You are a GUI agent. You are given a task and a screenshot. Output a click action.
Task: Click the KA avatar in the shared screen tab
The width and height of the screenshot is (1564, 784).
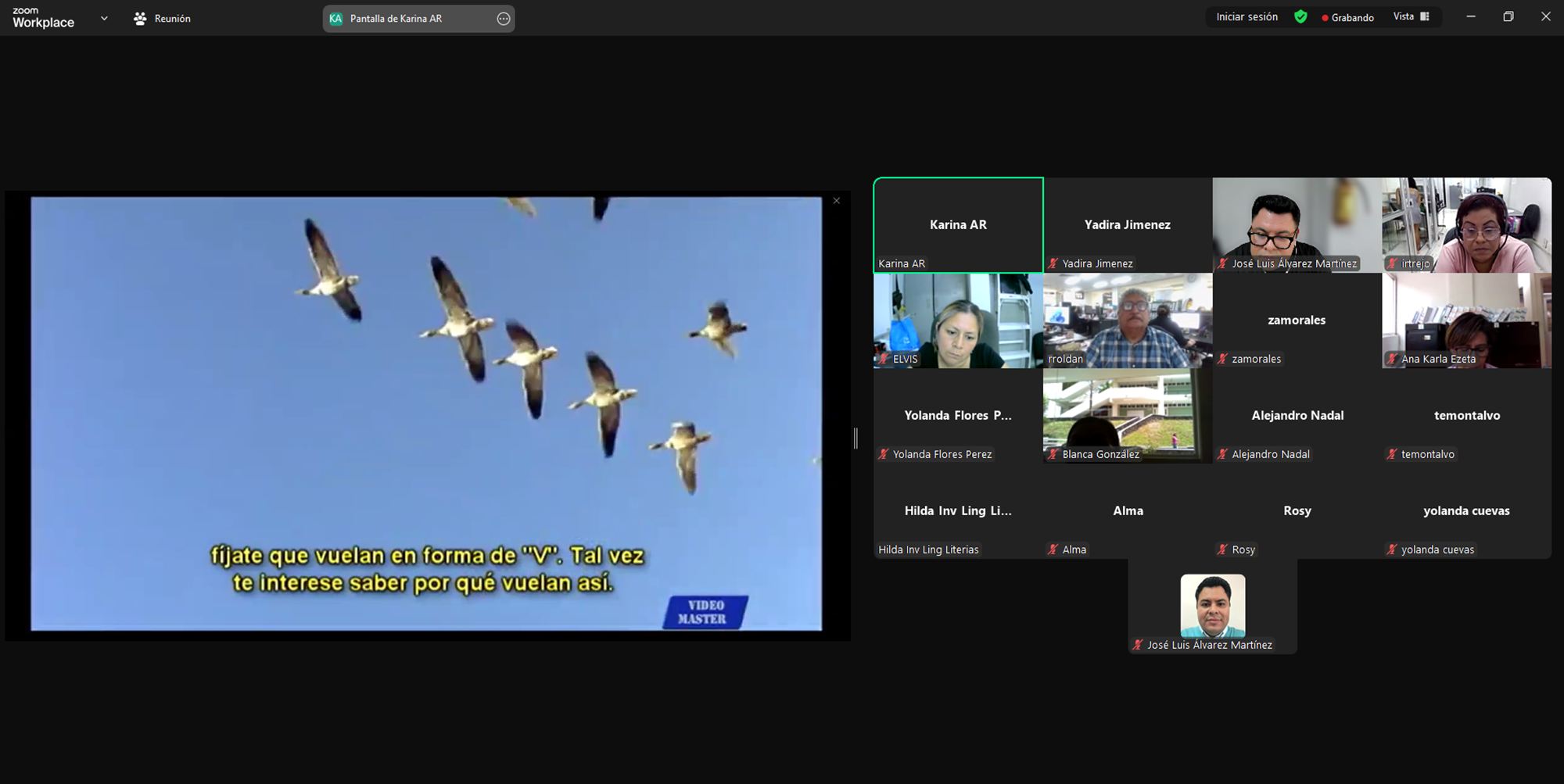(x=335, y=19)
